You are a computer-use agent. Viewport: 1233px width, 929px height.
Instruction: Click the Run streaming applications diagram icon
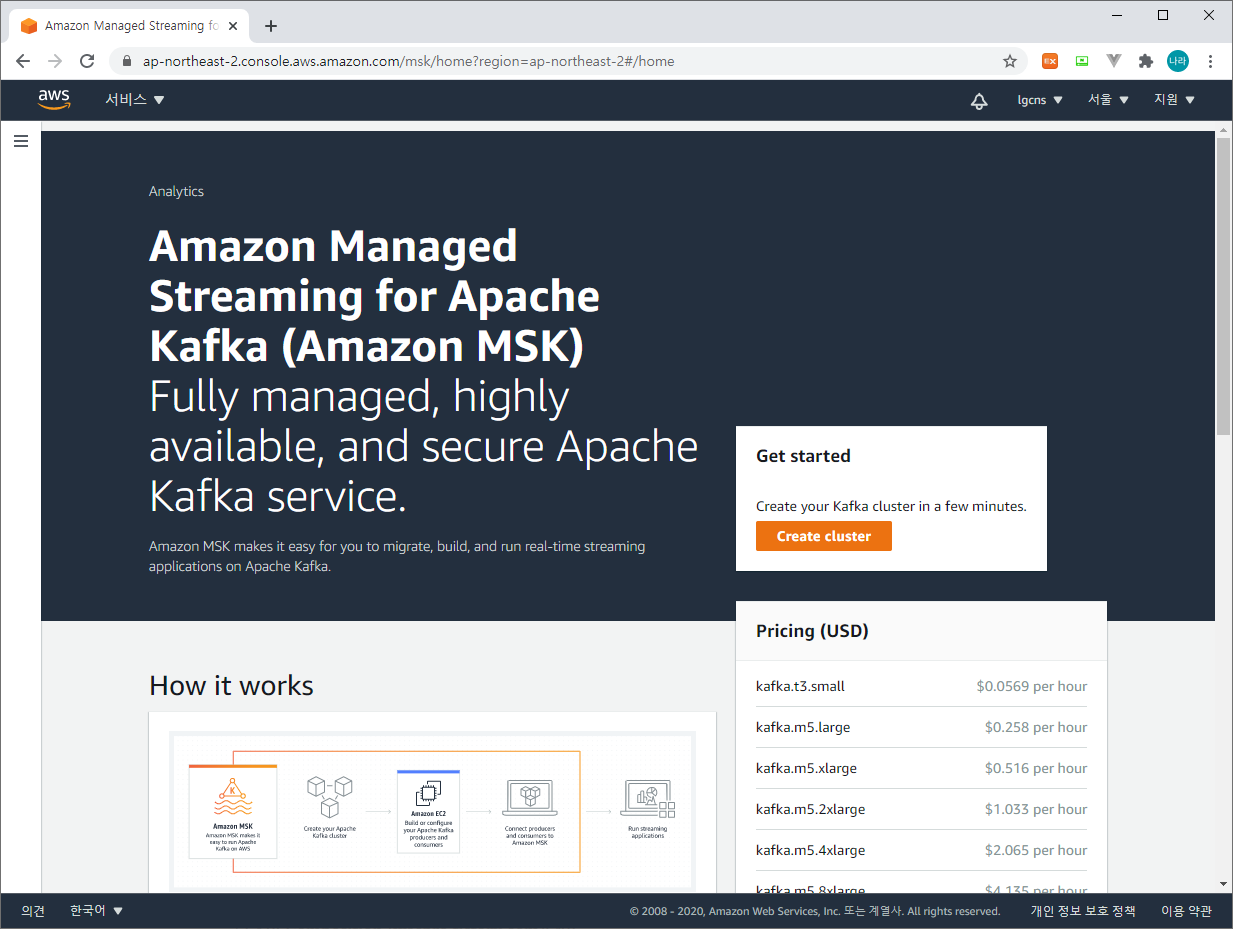[648, 798]
